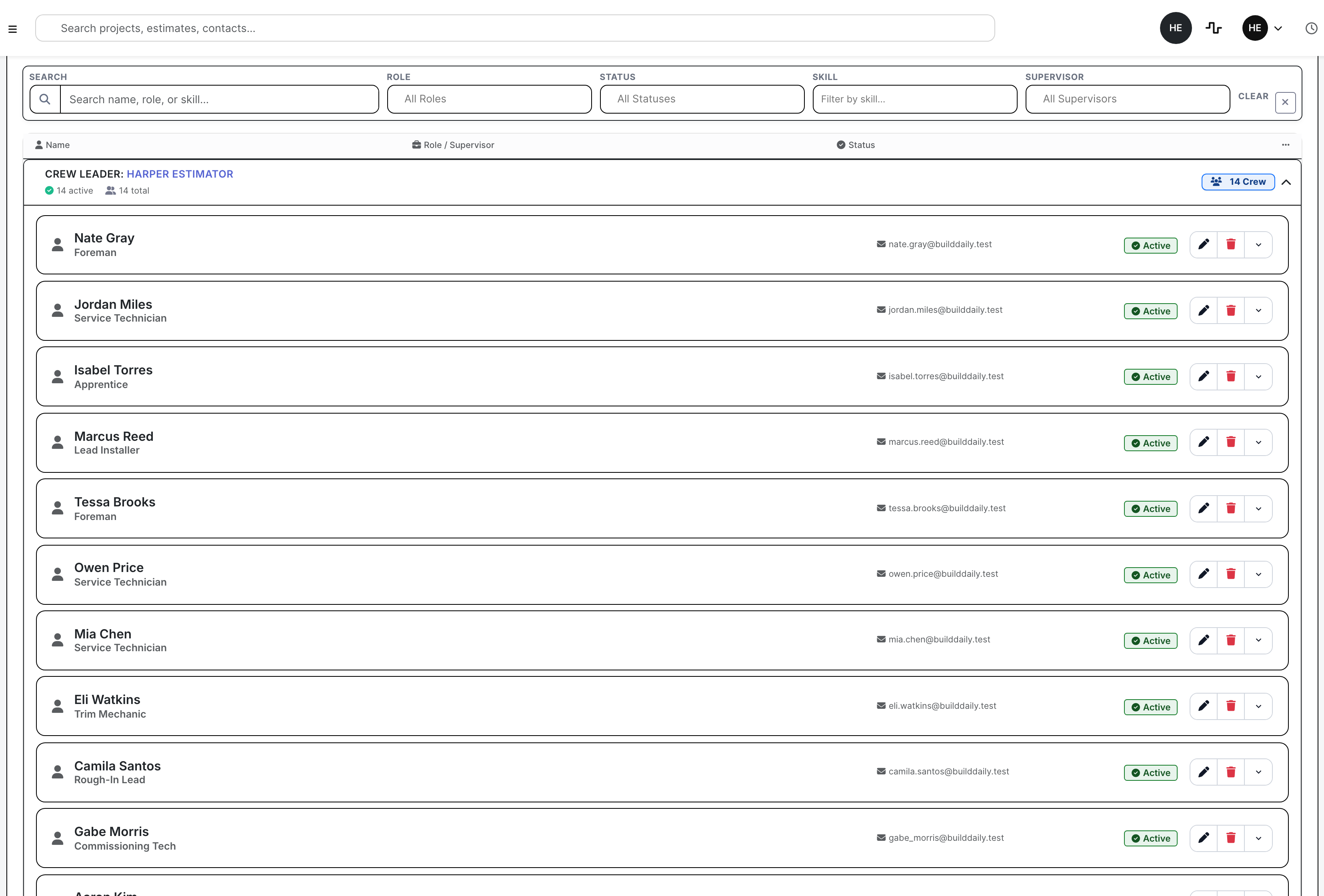
Task: Edit Marcus Reed with pencil icon
Action: 1203,442
